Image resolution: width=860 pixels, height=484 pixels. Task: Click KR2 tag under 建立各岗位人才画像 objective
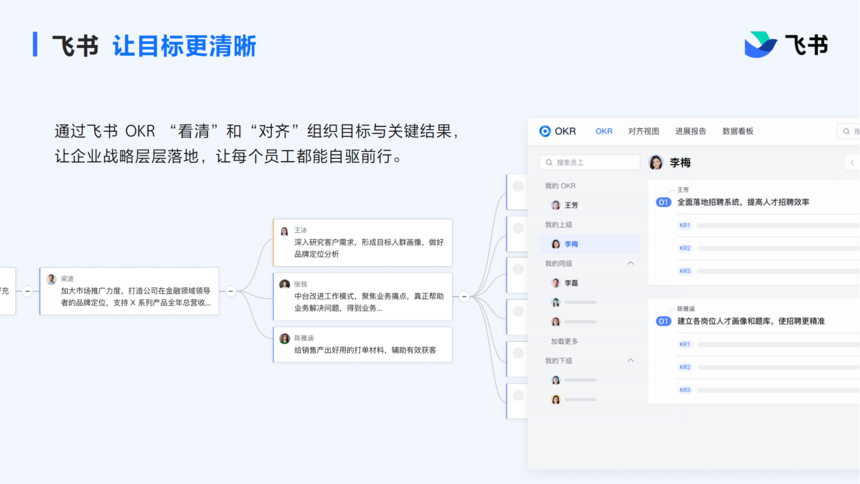(685, 367)
